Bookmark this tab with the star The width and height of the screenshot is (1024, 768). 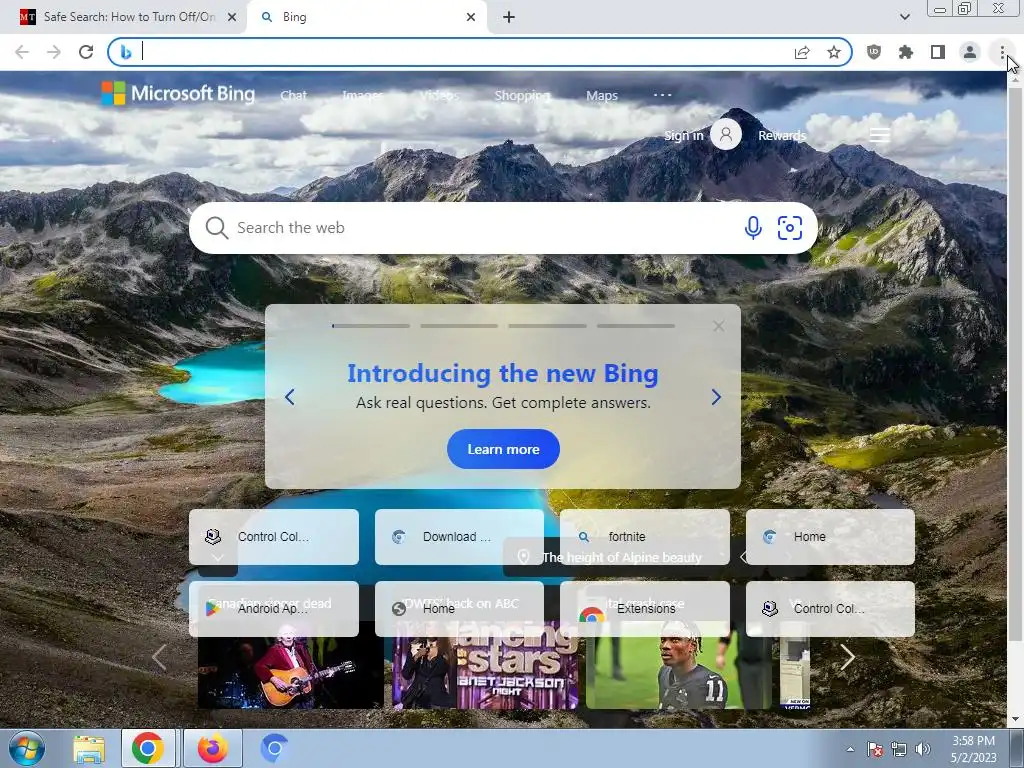point(834,52)
